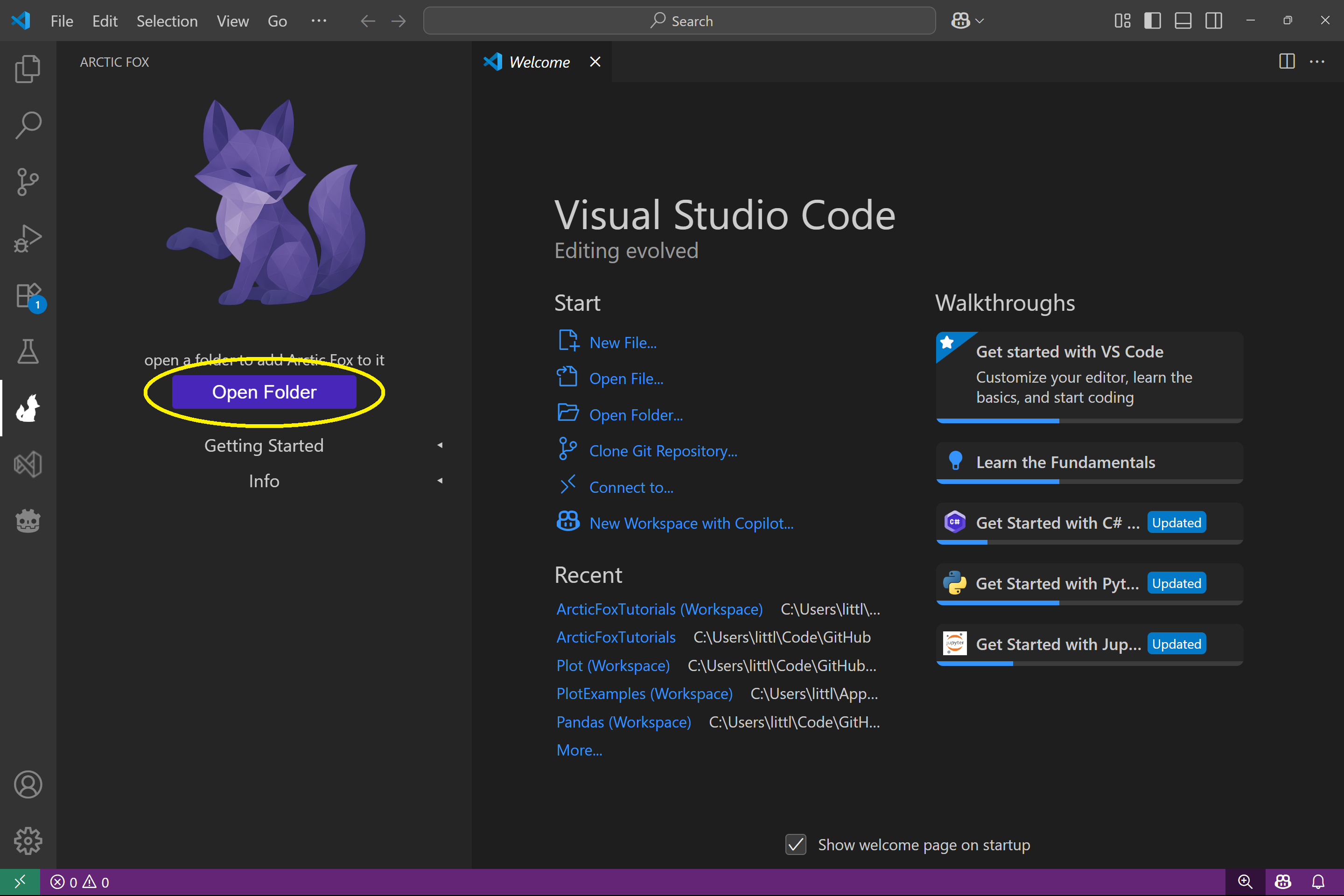Go forward with the right arrow
The width and height of the screenshot is (1344, 896).
398,21
